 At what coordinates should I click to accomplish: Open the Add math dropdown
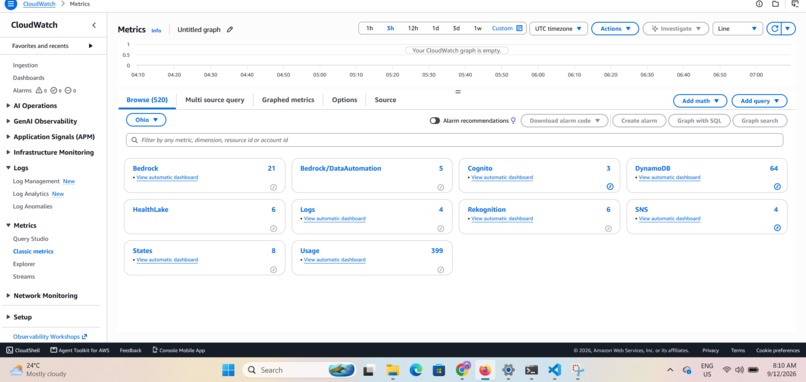pyautogui.click(x=700, y=101)
